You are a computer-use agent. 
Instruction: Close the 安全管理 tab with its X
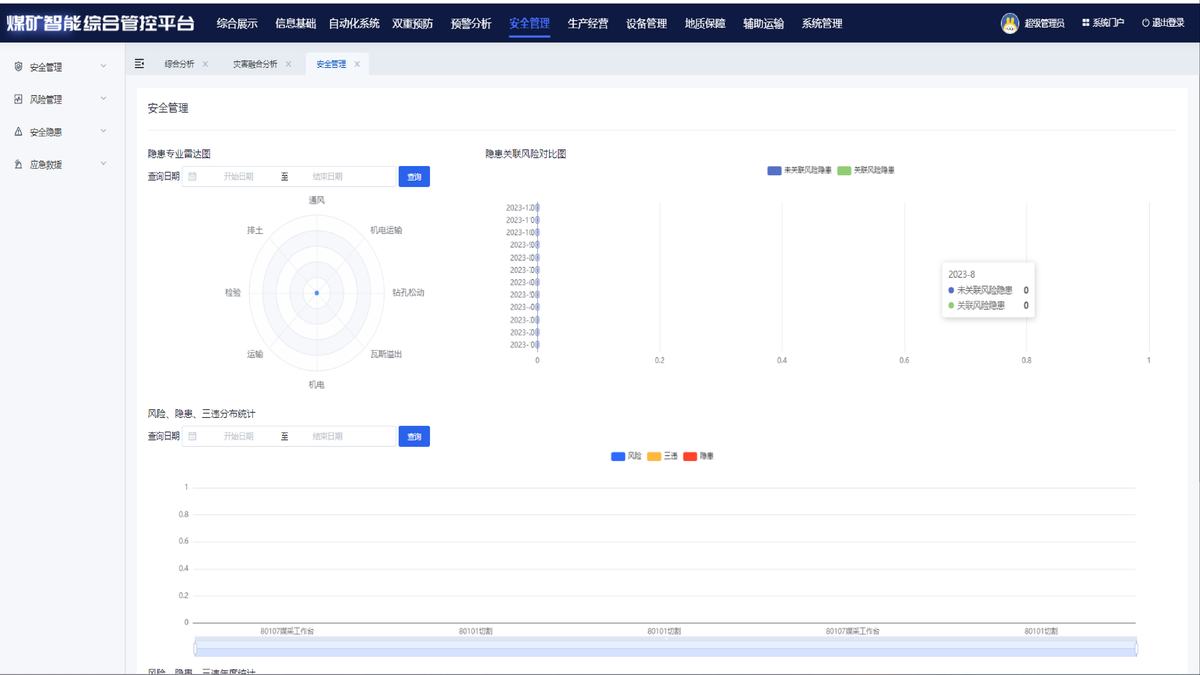(x=356, y=64)
